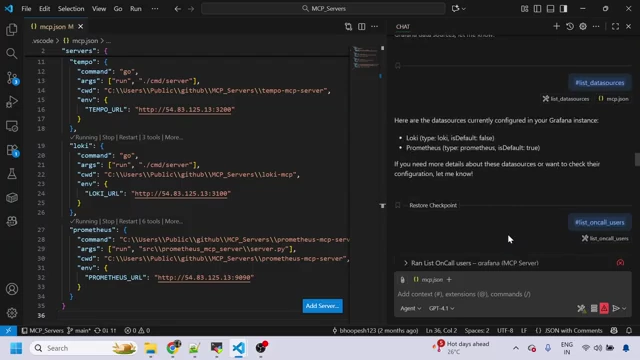Toggle the primary side bar layout
The height and width of the screenshot is (360, 640).
[x=538, y=9]
